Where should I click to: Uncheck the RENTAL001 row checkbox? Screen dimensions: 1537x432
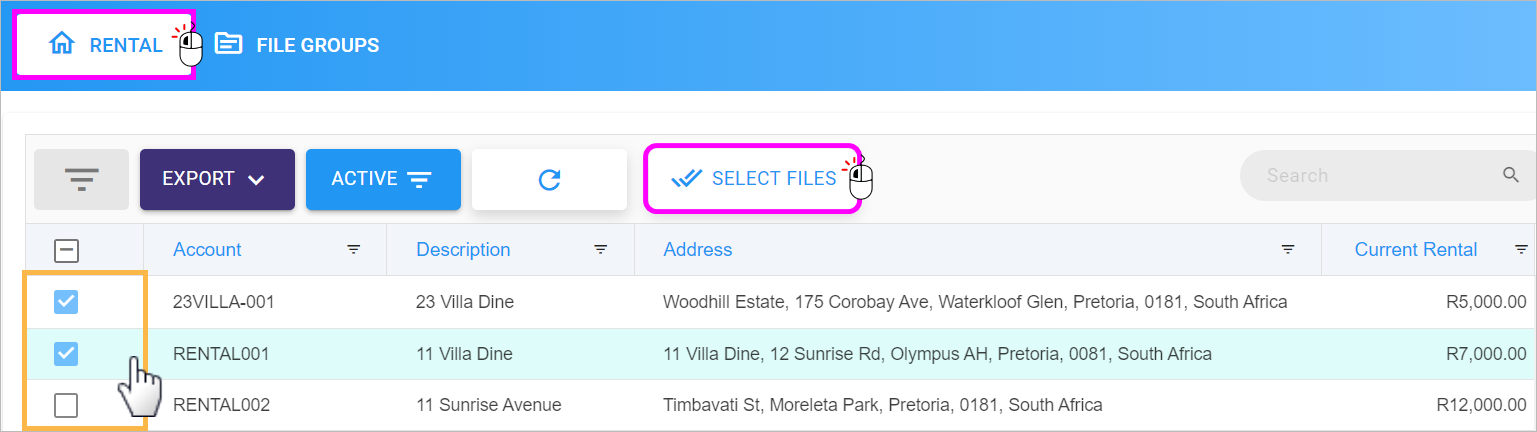coord(66,353)
